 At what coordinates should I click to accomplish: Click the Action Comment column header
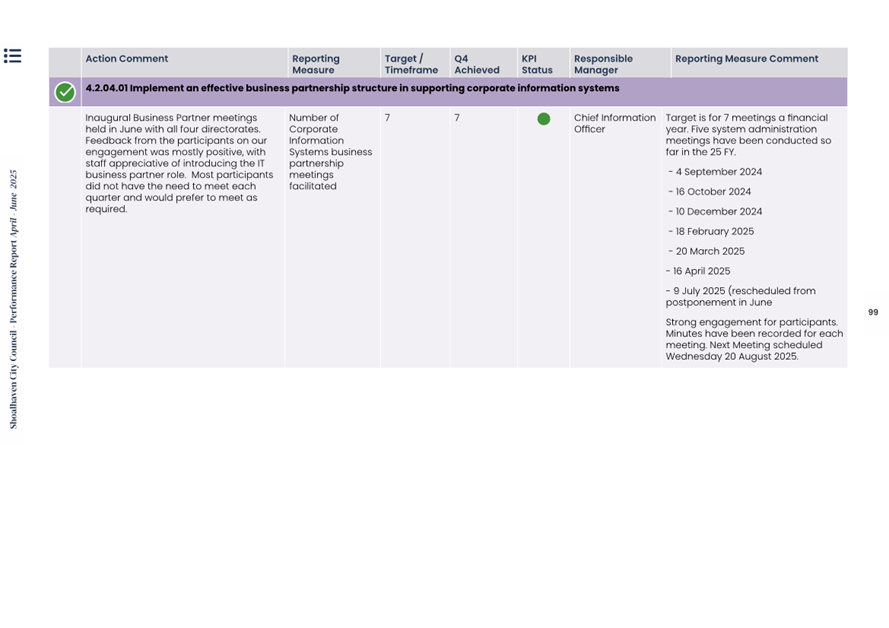(x=126, y=59)
